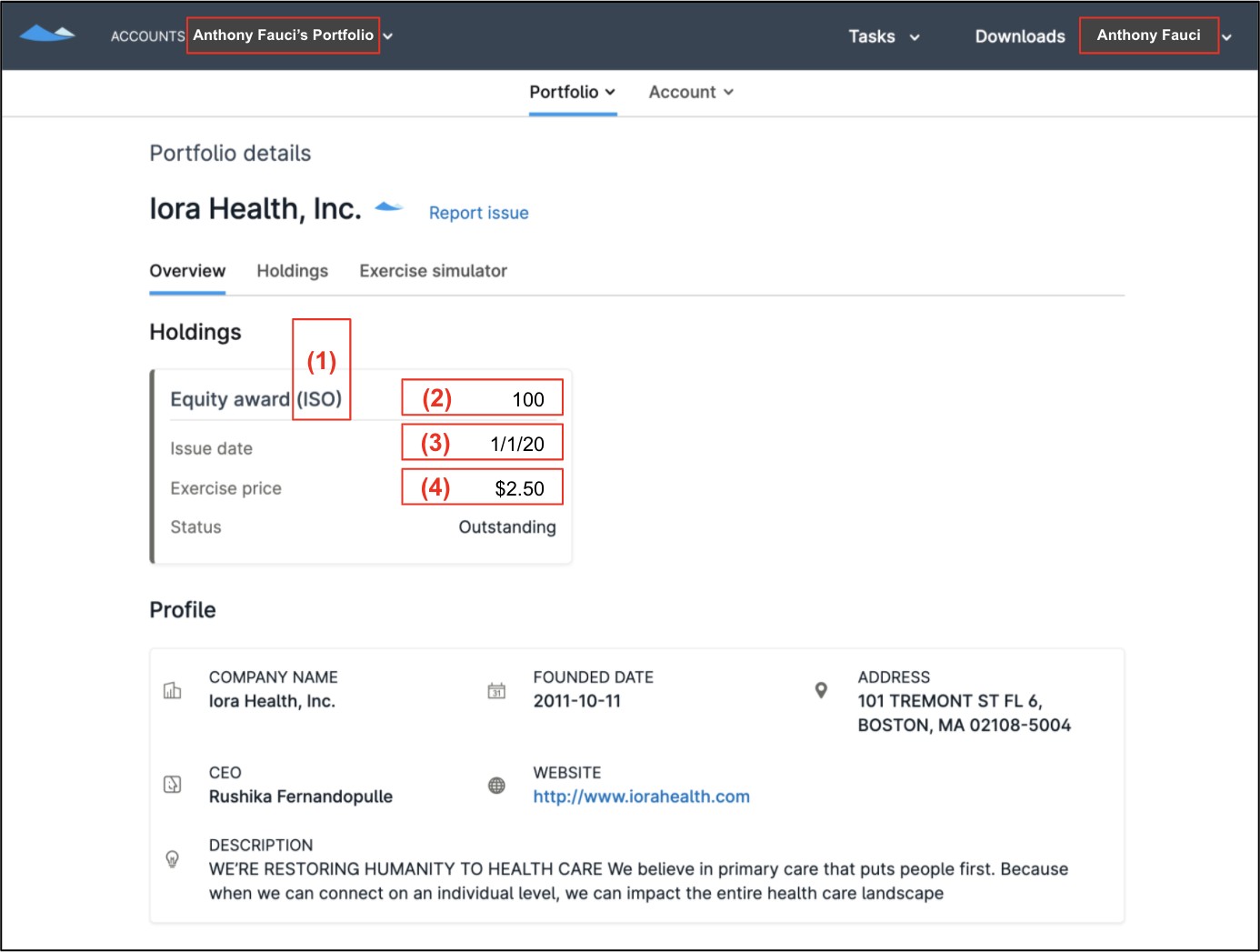The image size is (1260, 952).
Task: Click the description lightbulb icon
Action: (x=172, y=858)
